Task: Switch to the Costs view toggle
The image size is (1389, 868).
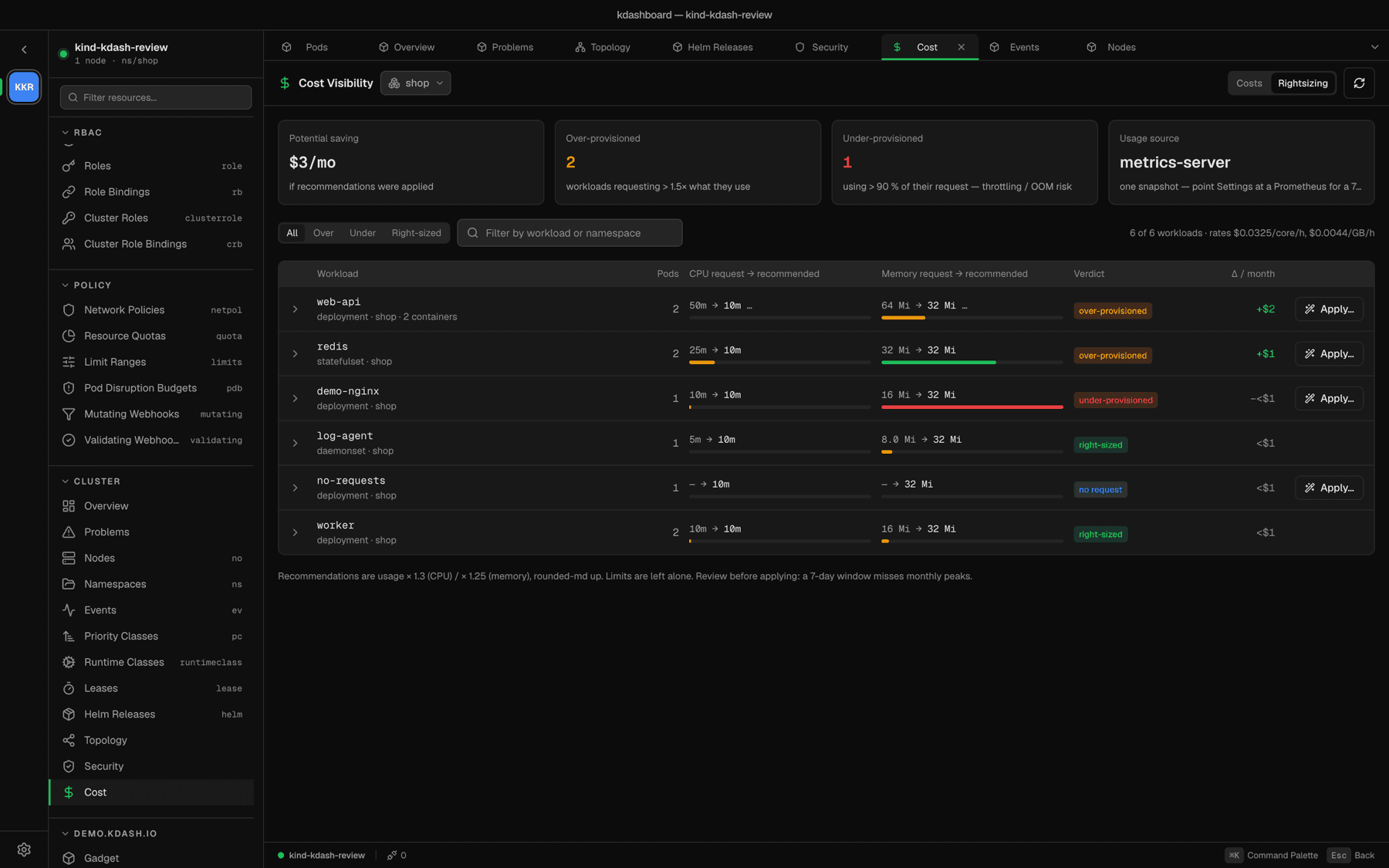Action: point(1249,83)
